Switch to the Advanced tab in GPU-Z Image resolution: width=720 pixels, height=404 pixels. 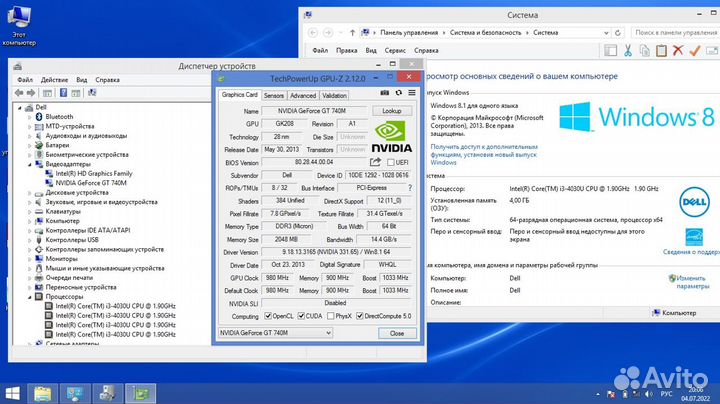point(303,95)
